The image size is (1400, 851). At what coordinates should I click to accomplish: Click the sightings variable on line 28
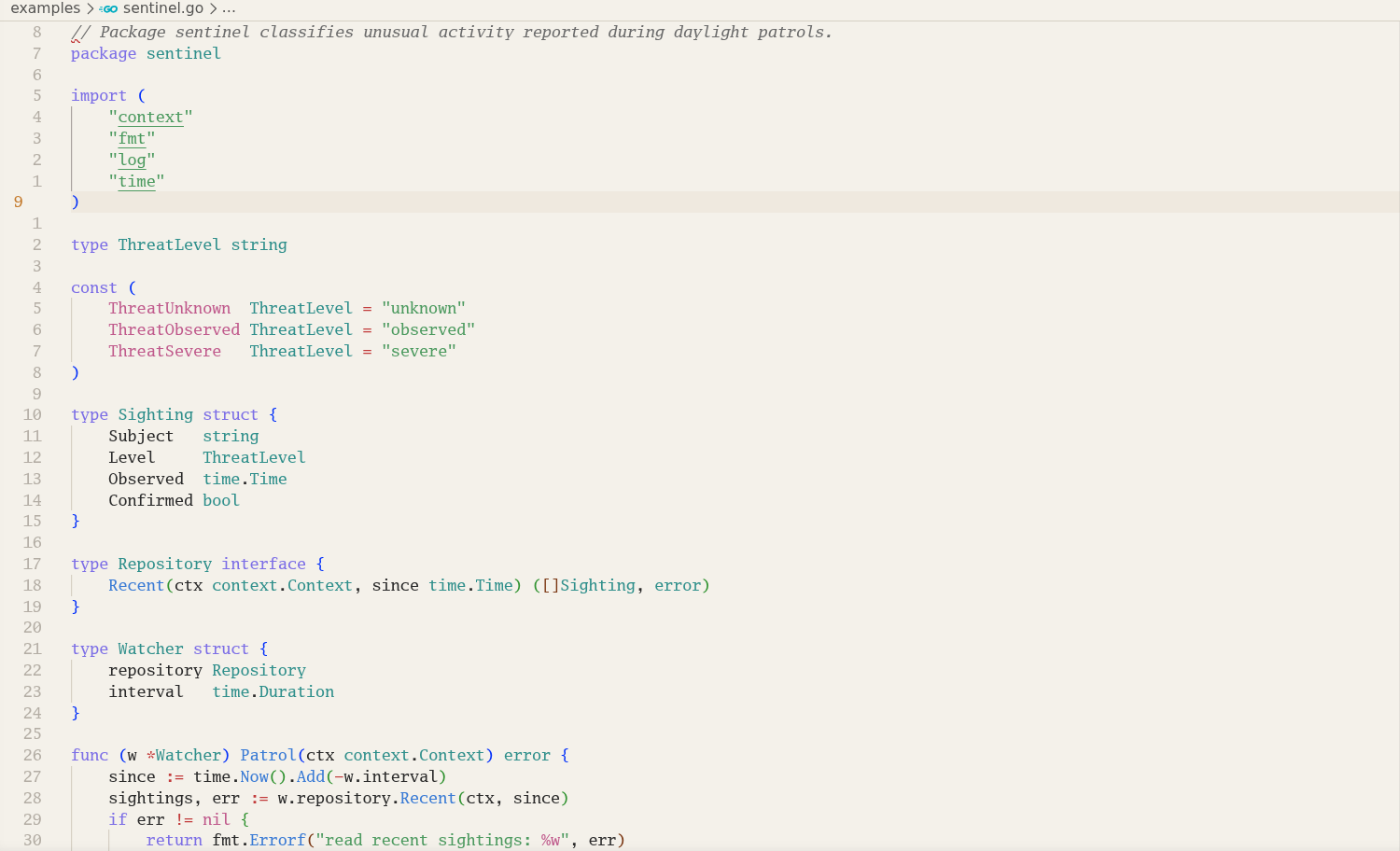150,798
